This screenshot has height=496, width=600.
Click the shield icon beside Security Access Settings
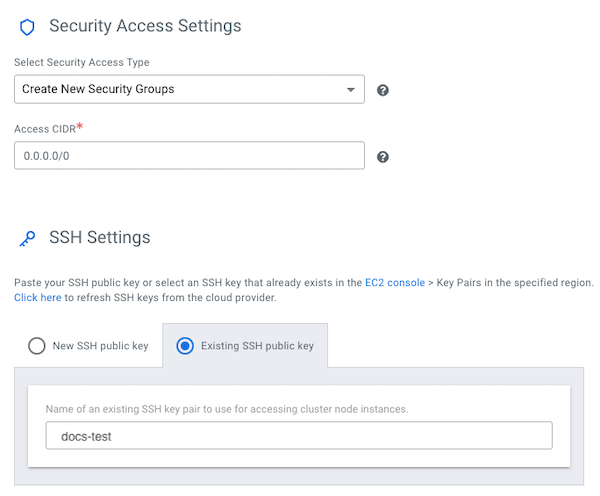point(27,27)
